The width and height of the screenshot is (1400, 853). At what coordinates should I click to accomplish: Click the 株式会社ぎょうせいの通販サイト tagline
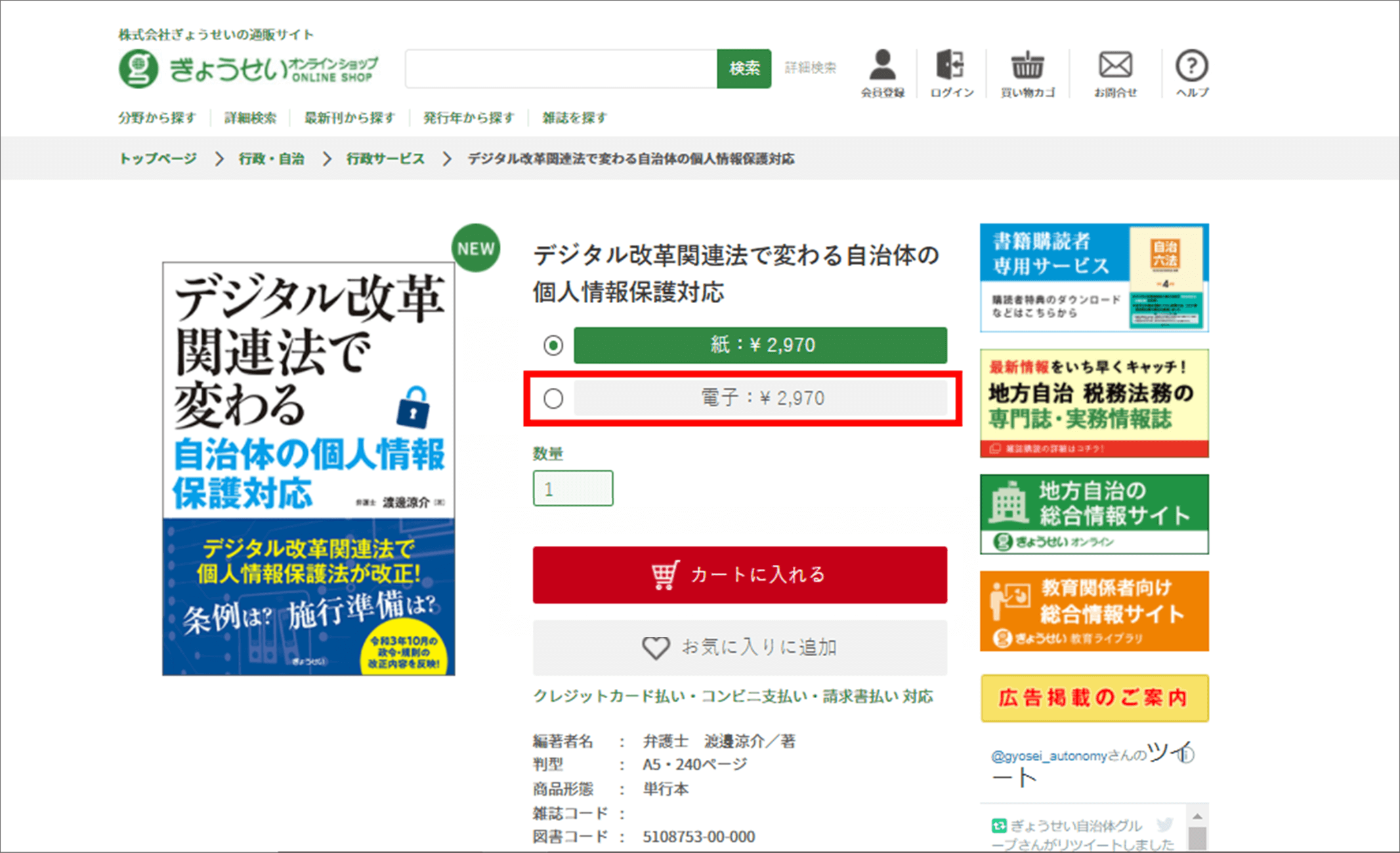pos(216,34)
